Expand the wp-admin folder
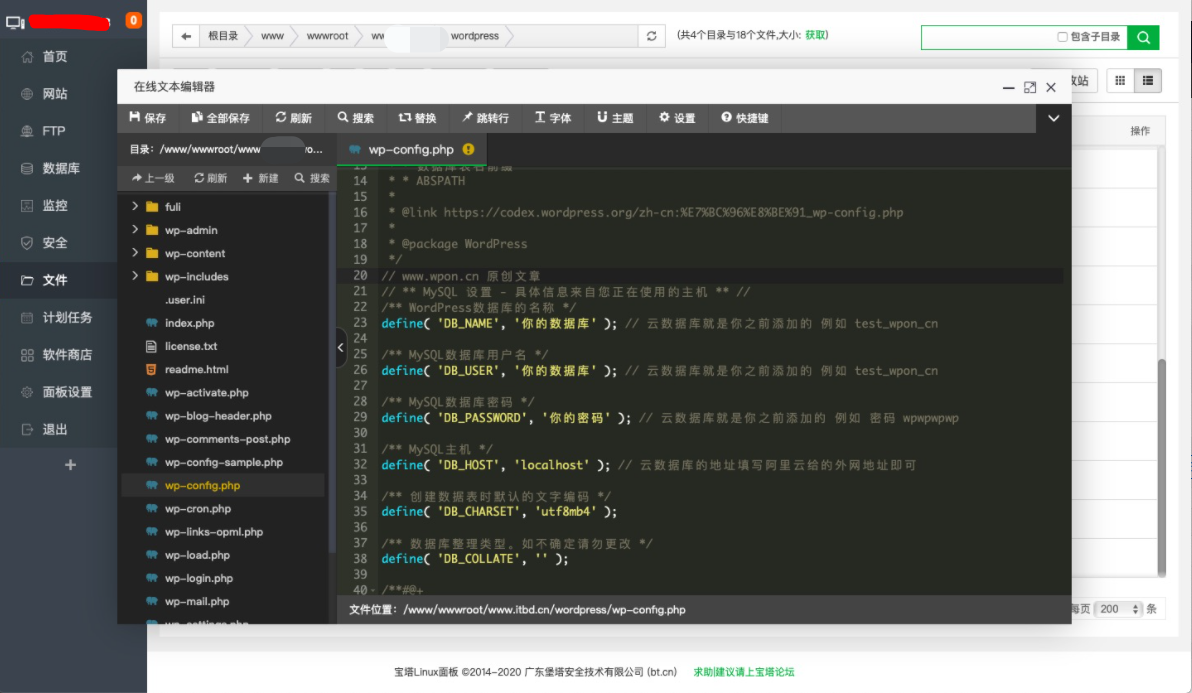This screenshot has height=693, width=1192. point(135,229)
